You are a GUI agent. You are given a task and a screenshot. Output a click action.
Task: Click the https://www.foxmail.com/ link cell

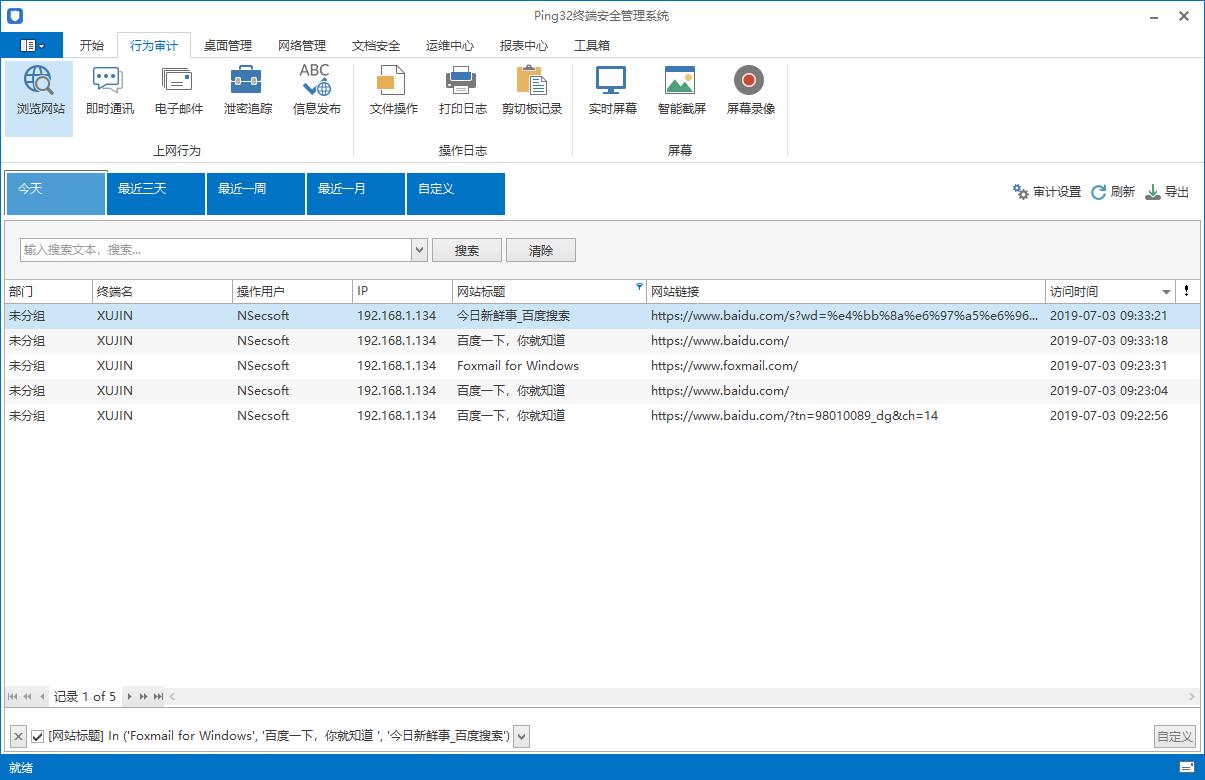tap(724, 366)
